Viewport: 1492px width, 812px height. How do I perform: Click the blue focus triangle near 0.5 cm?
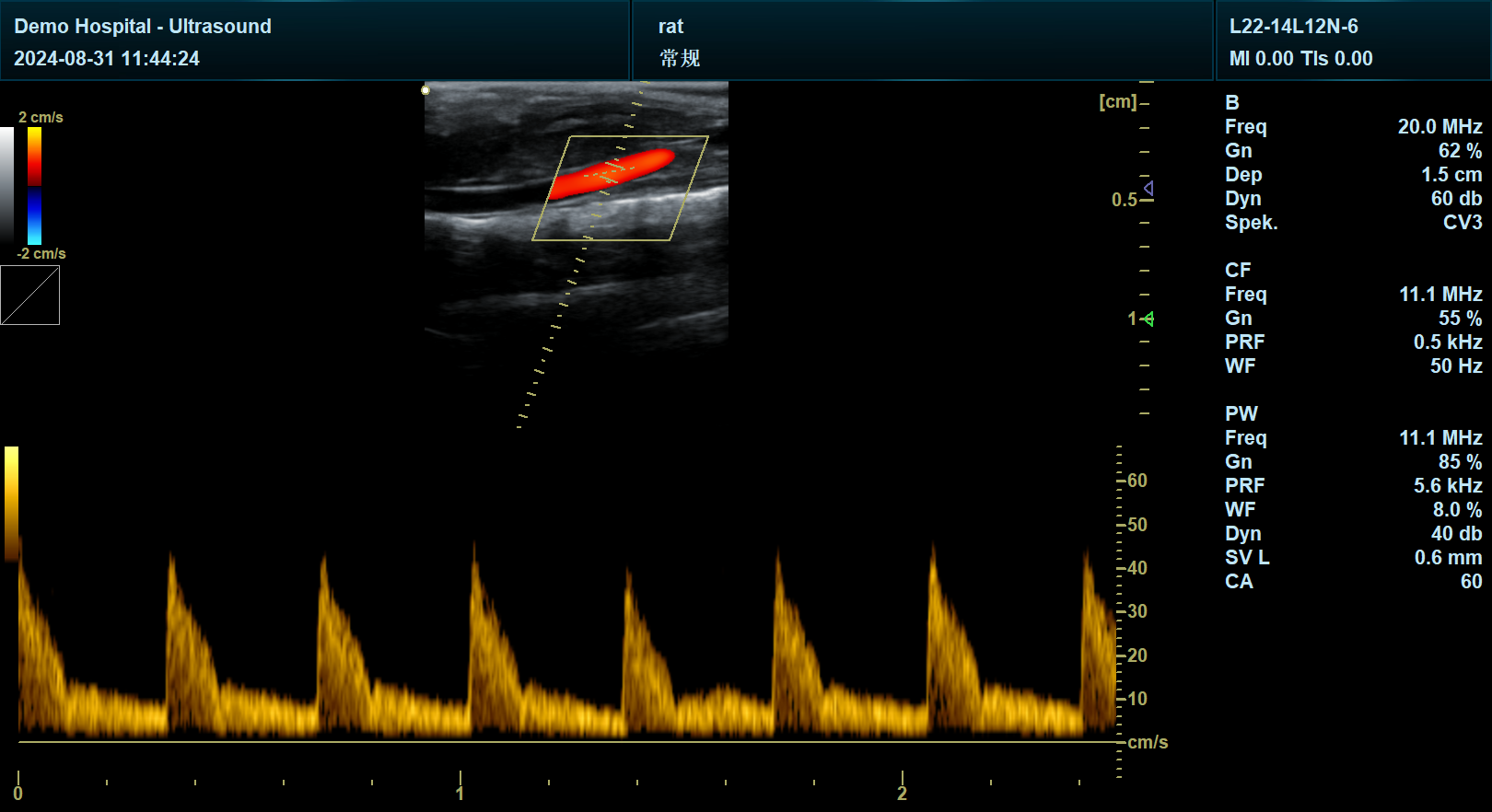pyautogui.click(x=1148, y=189)
